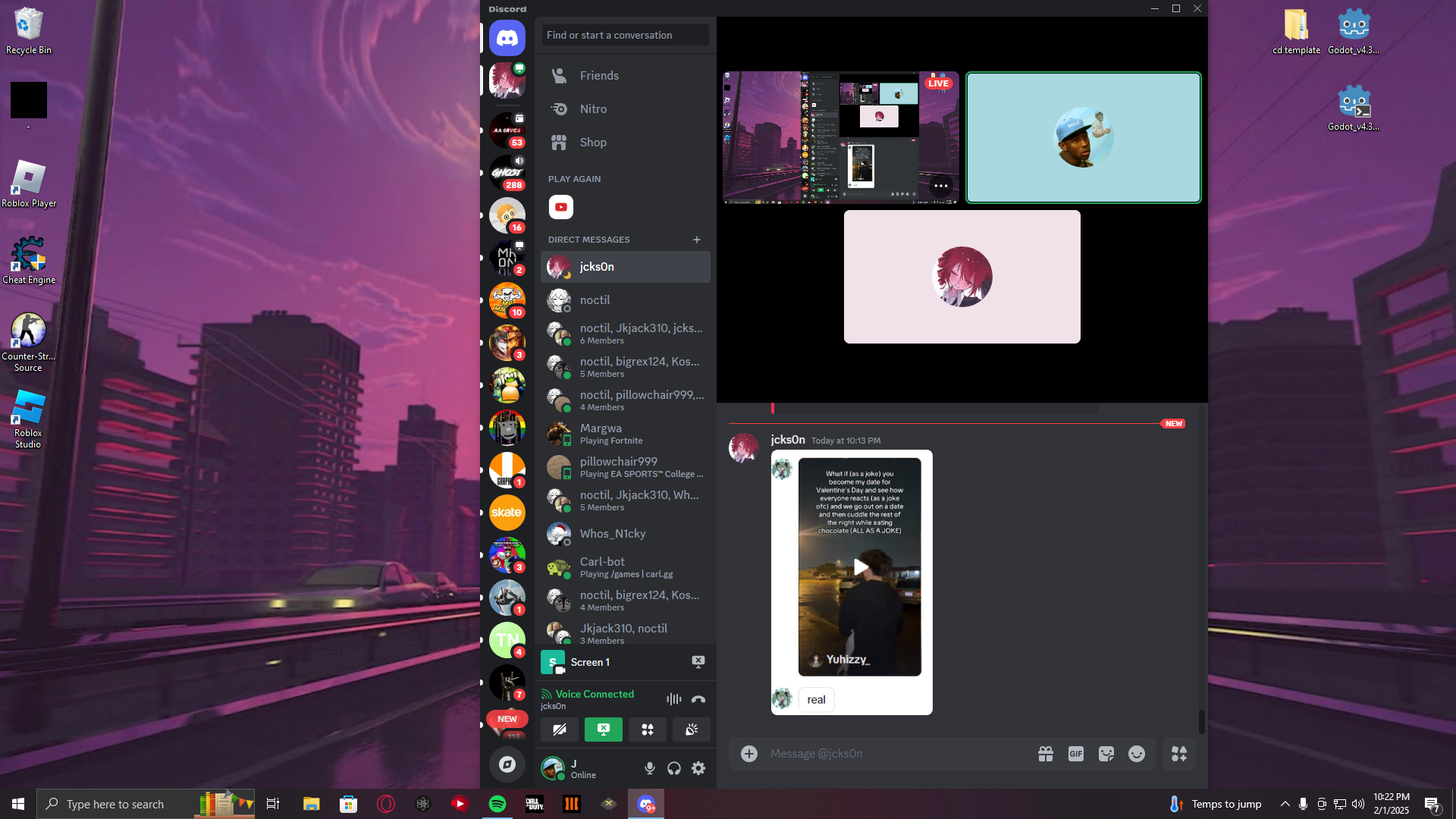This screenshot has height=819, width=1456.
Task: Toggle microphone mute
Action: (x=650, y=768)
